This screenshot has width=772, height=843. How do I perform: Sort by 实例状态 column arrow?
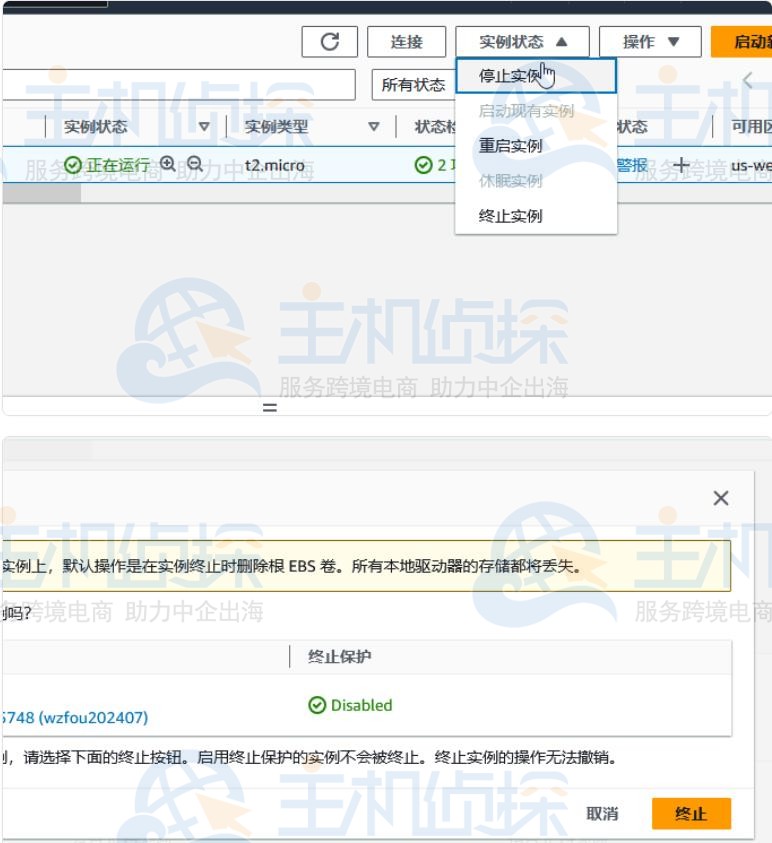tap(204, 126)
